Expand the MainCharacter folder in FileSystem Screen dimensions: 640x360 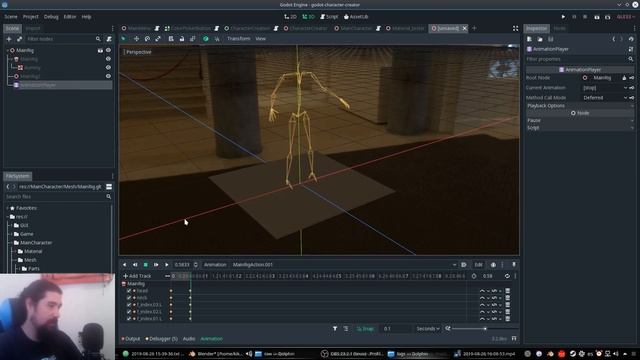(11, 242)
